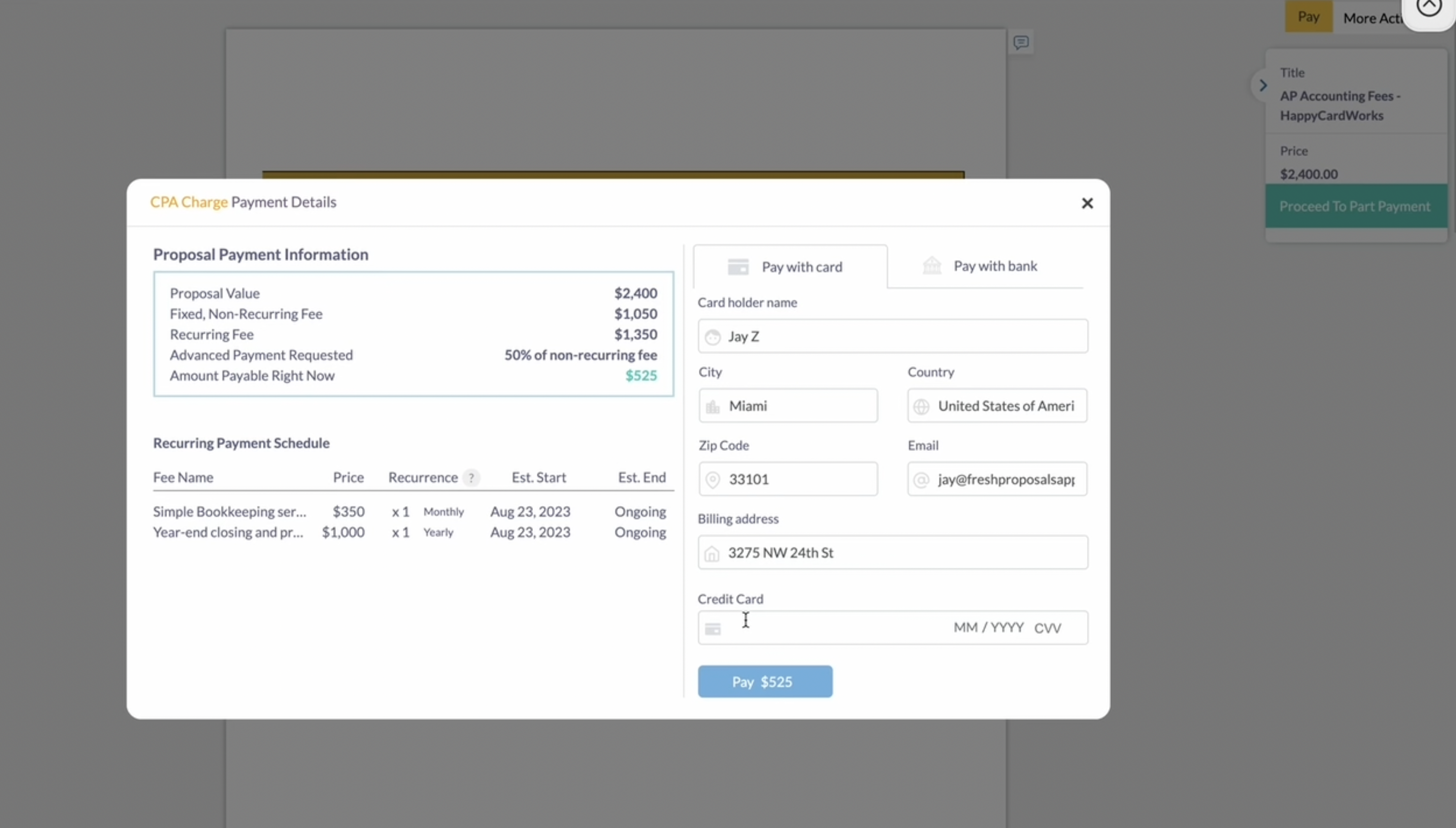Click the location pin icon in Zip Code field

pyautogui.click(x=712, y=480)
